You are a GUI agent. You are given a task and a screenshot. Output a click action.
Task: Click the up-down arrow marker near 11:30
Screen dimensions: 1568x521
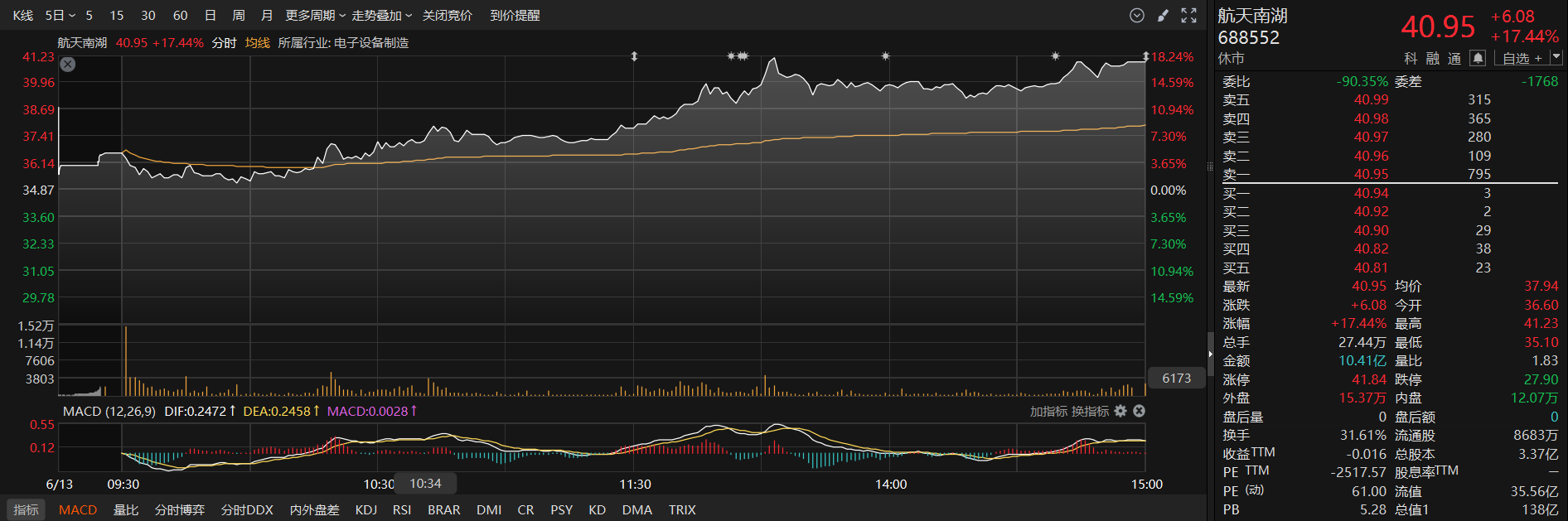click(634, 56)
